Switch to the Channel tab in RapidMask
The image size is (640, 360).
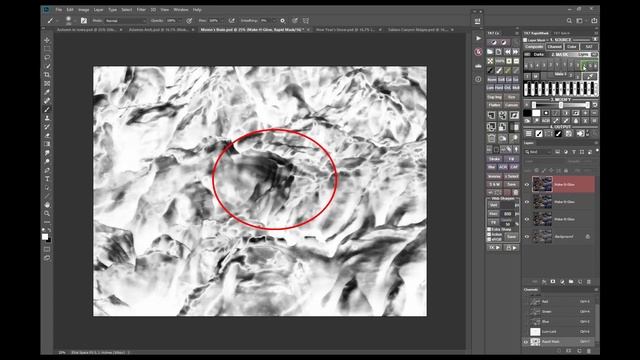coord(554,47)
